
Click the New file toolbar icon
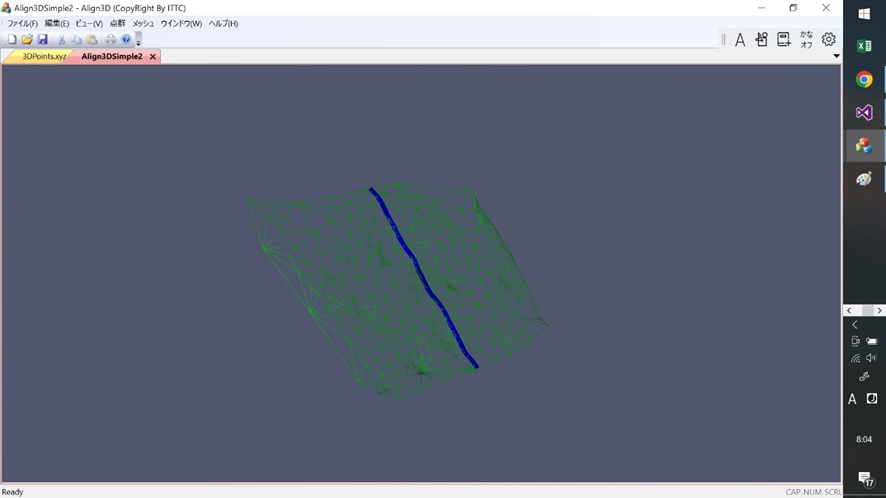pyautogui.click(x=12, y=40)
